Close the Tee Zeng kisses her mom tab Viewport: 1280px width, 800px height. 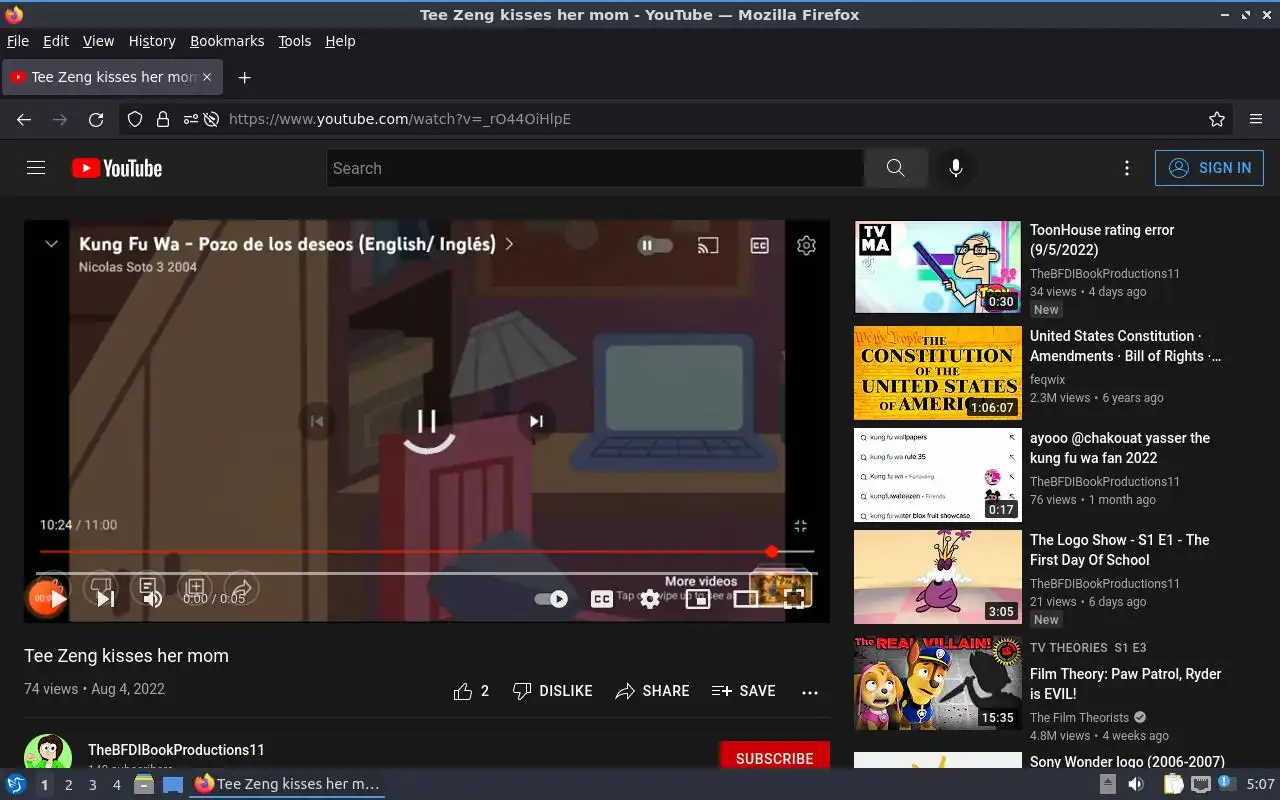[207, 77]
